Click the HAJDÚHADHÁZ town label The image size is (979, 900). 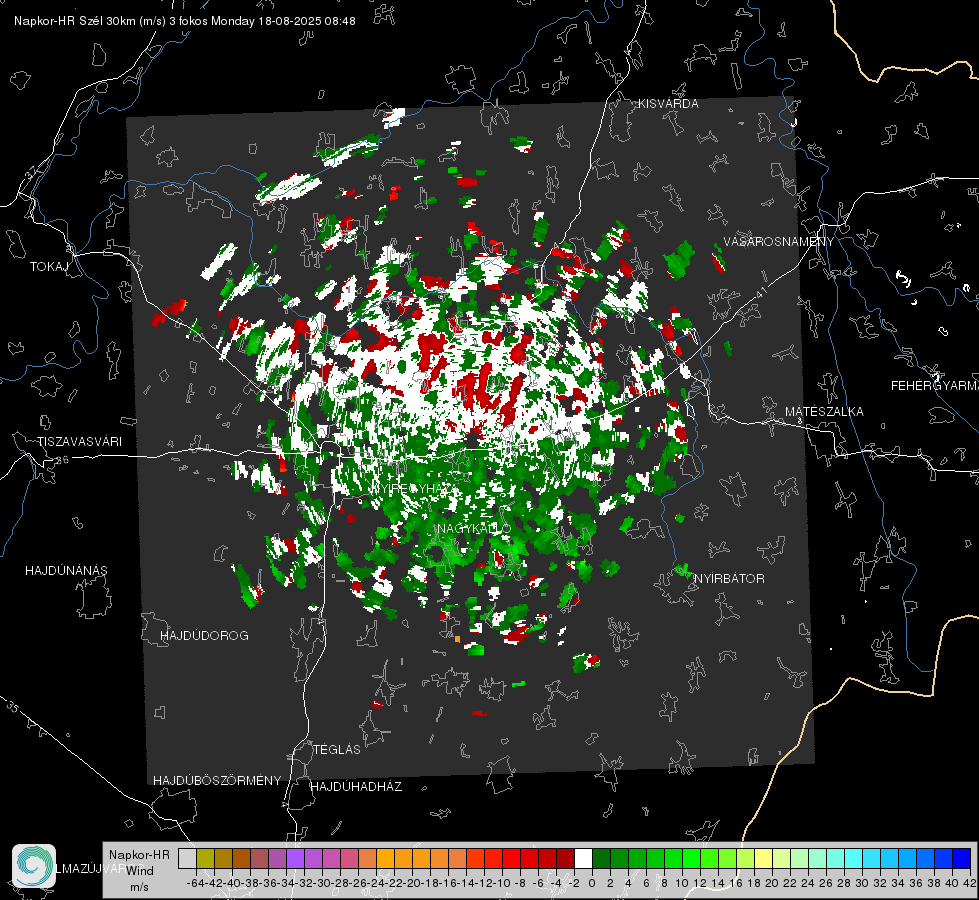(x=356, y=787)
